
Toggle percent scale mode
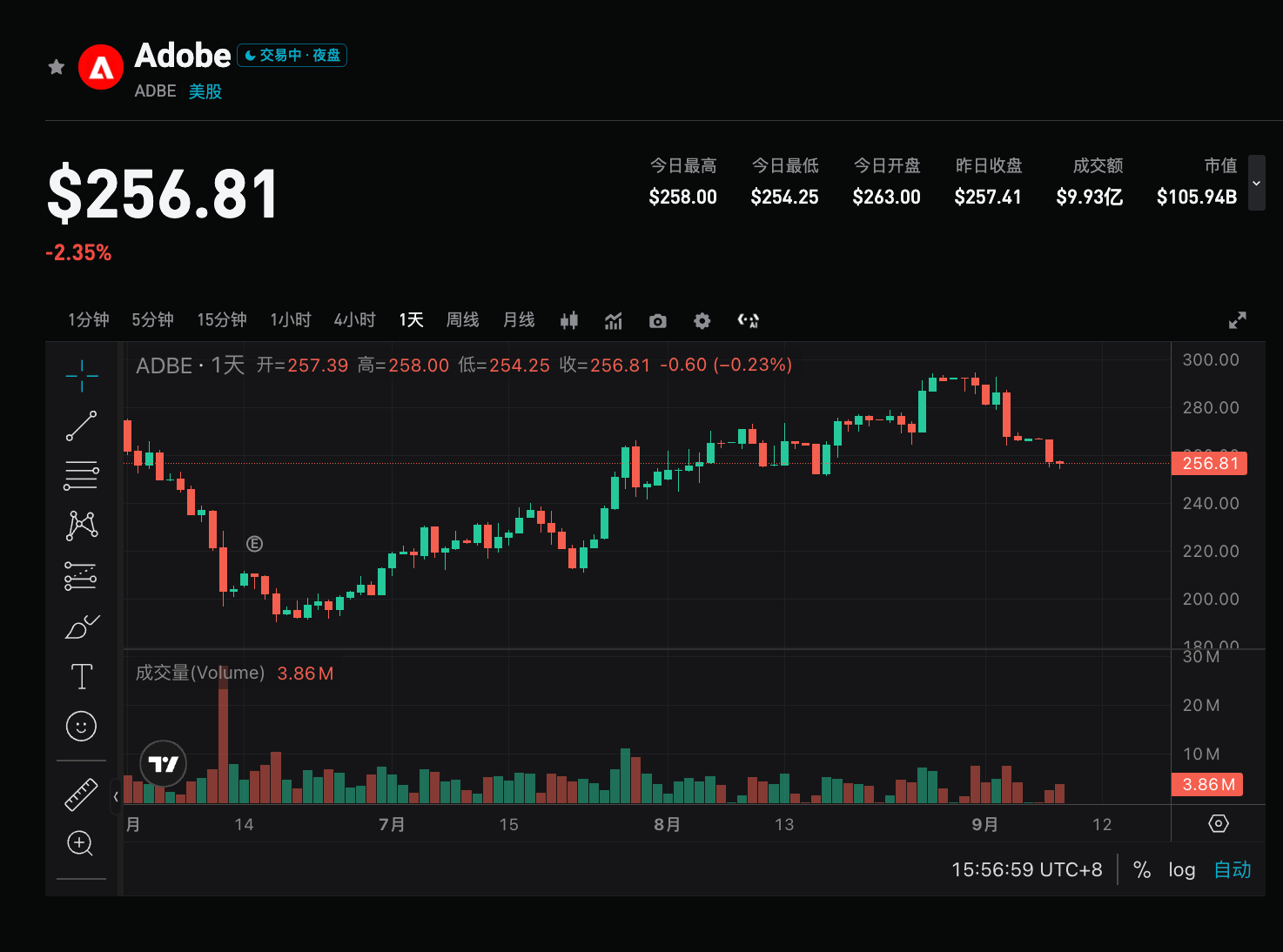coord(1142,869)
